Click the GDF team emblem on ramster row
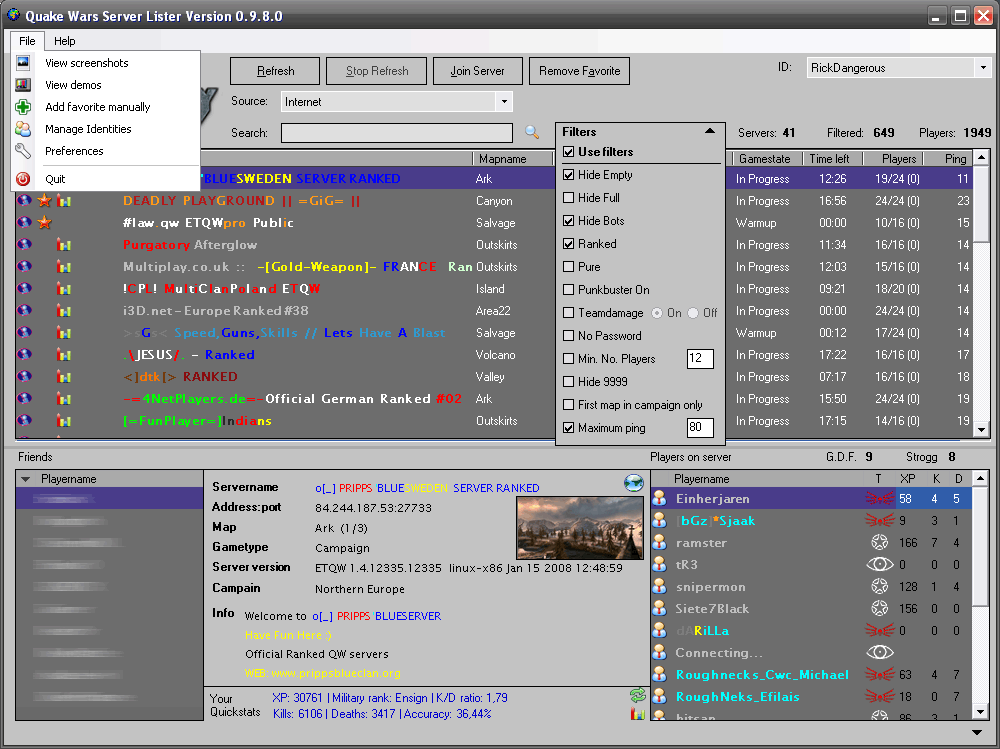This screenshot has height=749, width=1000. click(879, 543)
